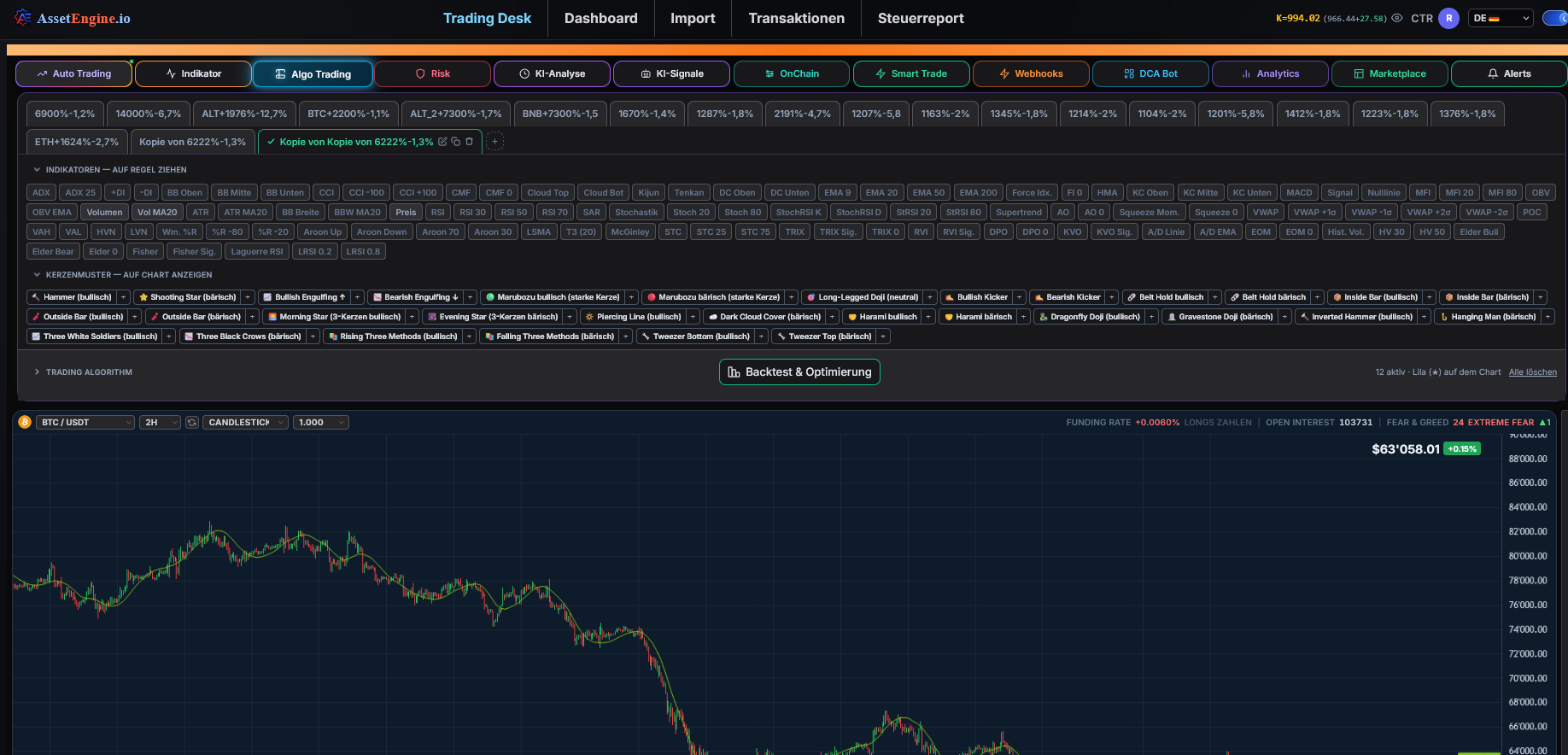
Task: Click the Dark Cloud Cover (bärisch) chip
Action: click(765, 317)
